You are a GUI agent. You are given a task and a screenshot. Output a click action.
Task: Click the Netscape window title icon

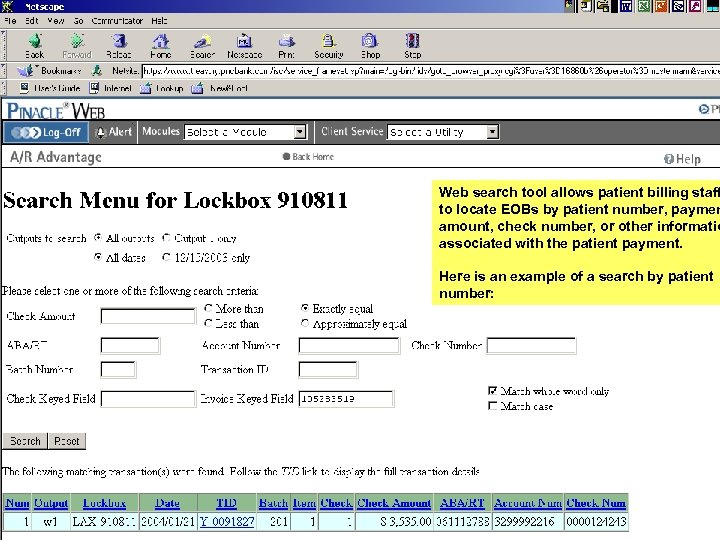[7, 6]
